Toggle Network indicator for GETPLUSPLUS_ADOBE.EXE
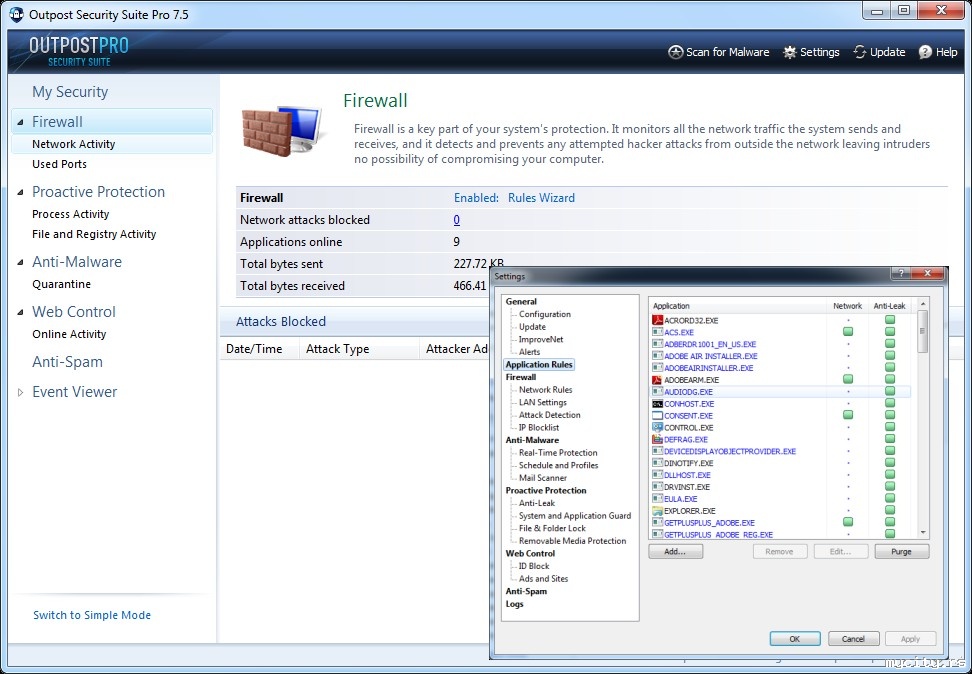The width and height of the screenshot is (972, 674). coord(848,523)
